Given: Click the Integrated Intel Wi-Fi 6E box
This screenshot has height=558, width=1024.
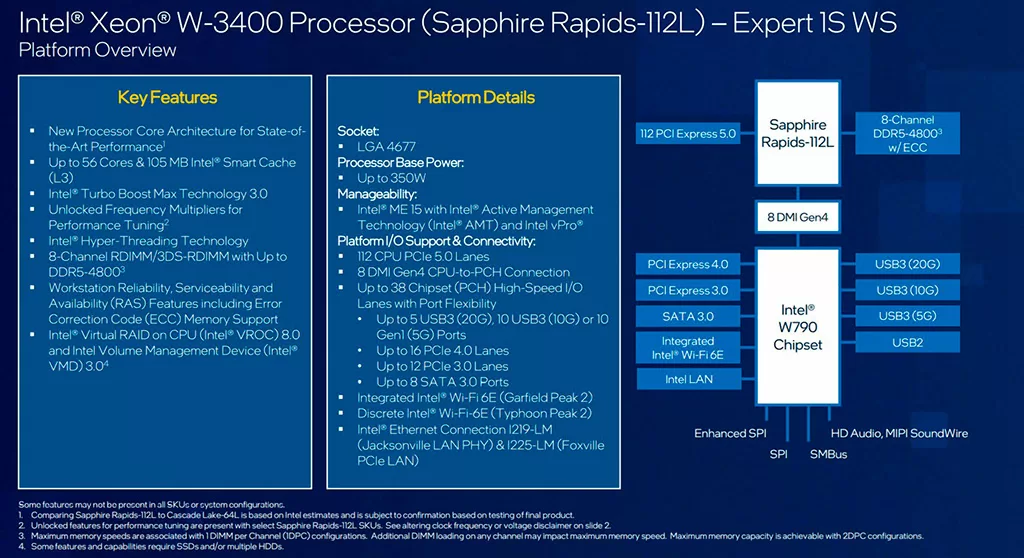Looking at the screenshot, I should point(688,348).
